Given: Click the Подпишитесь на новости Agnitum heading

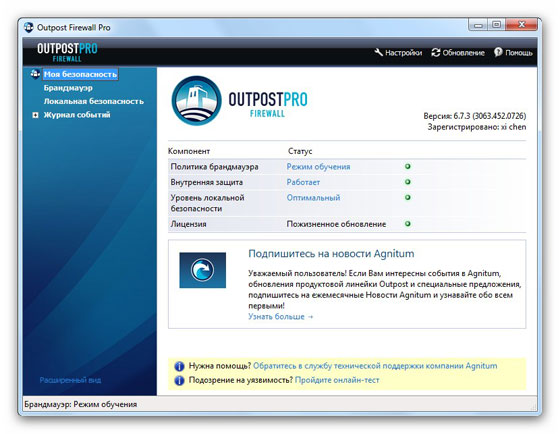Looking at the screenshot, I should pyautogui.click(x=331, y=254).
